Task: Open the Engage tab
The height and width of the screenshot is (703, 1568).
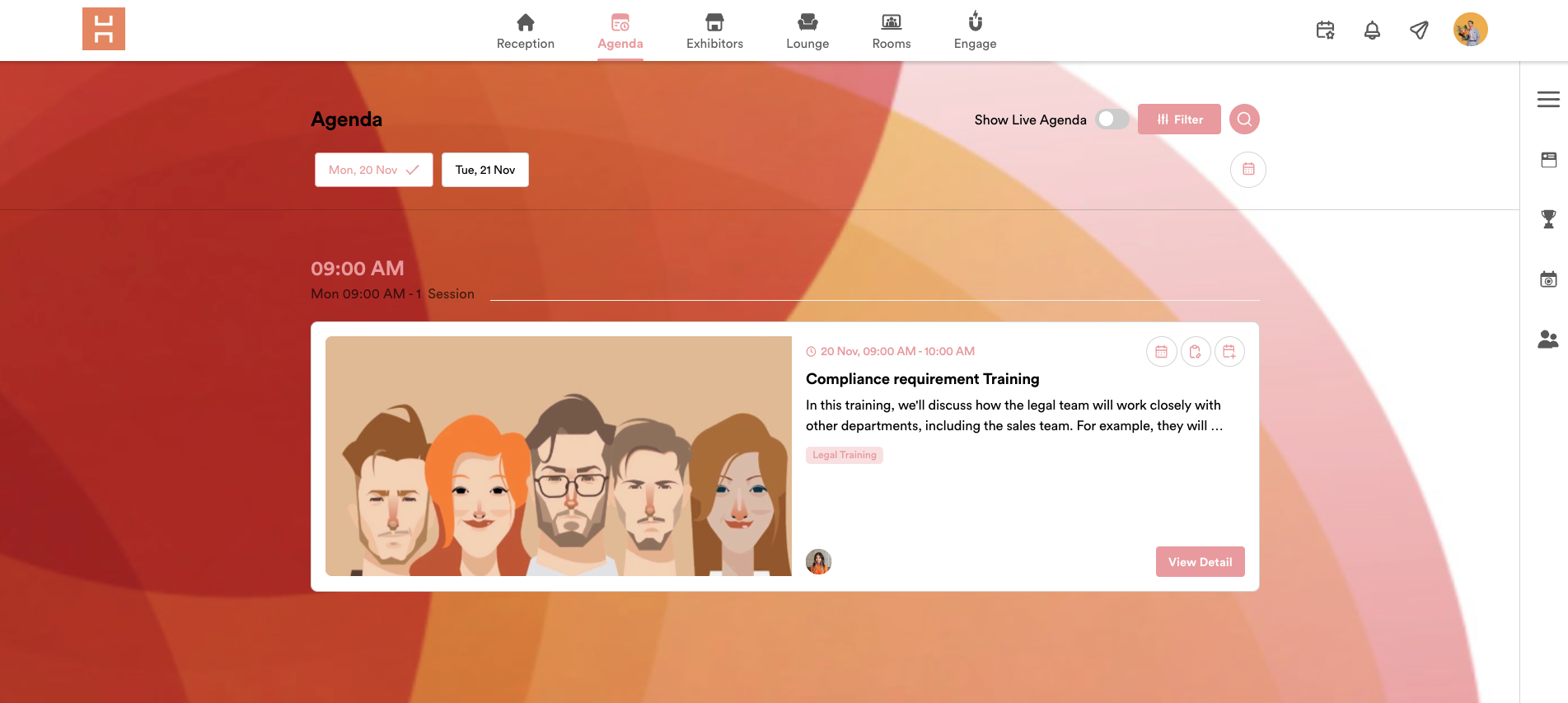Action: (976, 31)
